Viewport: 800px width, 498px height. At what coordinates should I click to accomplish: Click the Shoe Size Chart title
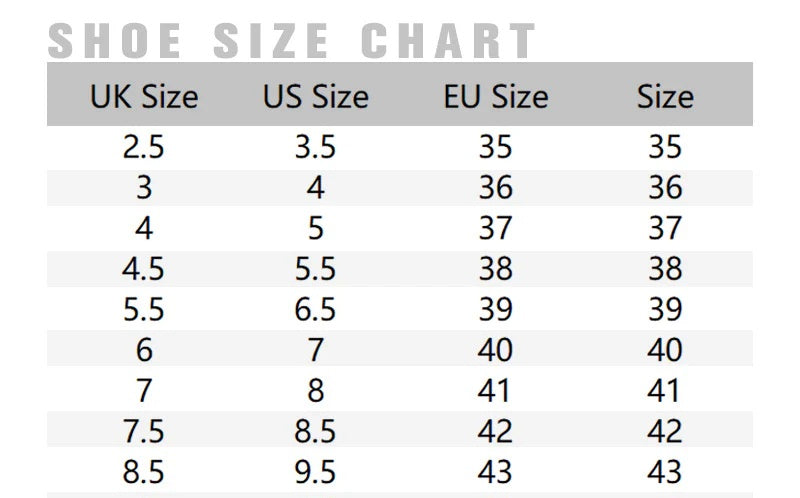pyautogui.click(x=292, y=41)
